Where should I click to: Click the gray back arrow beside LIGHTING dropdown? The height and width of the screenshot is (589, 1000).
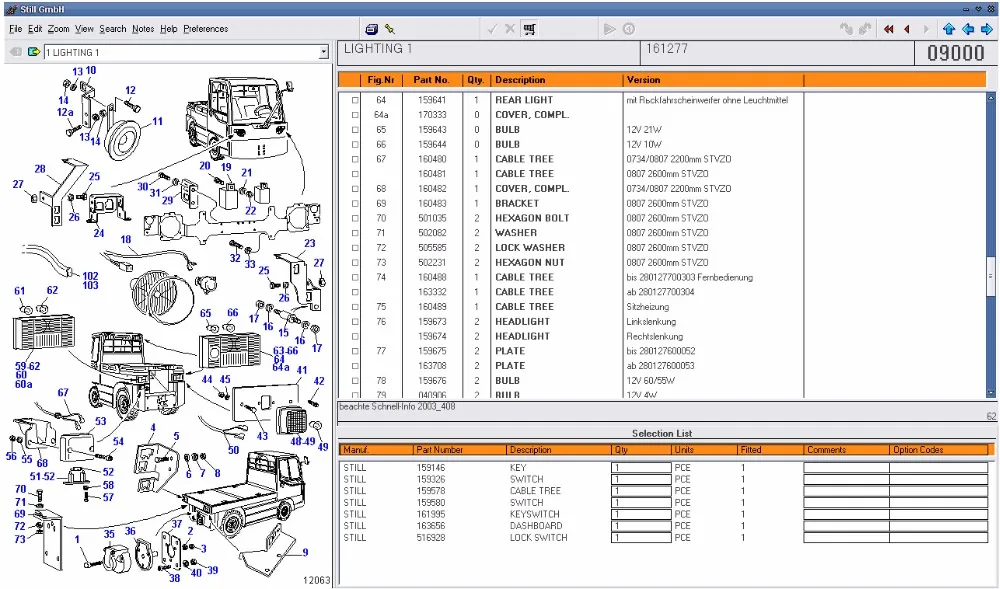[16, 52]
